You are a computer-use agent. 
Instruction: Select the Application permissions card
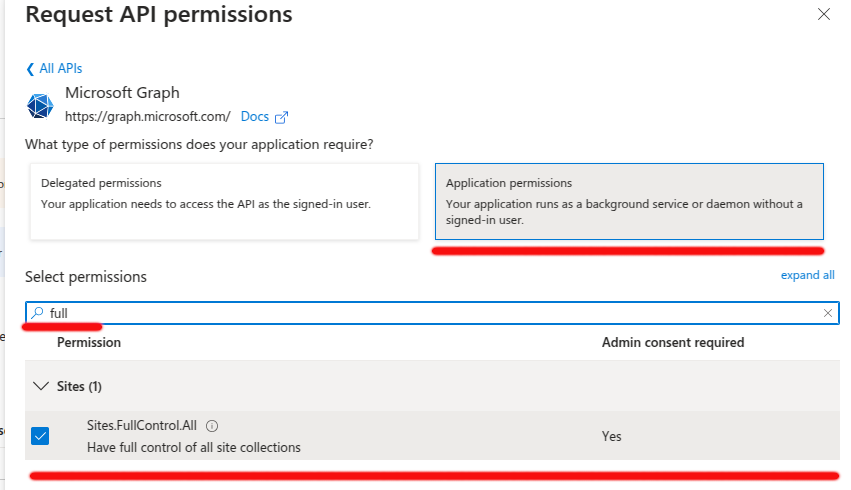(629, 201)
